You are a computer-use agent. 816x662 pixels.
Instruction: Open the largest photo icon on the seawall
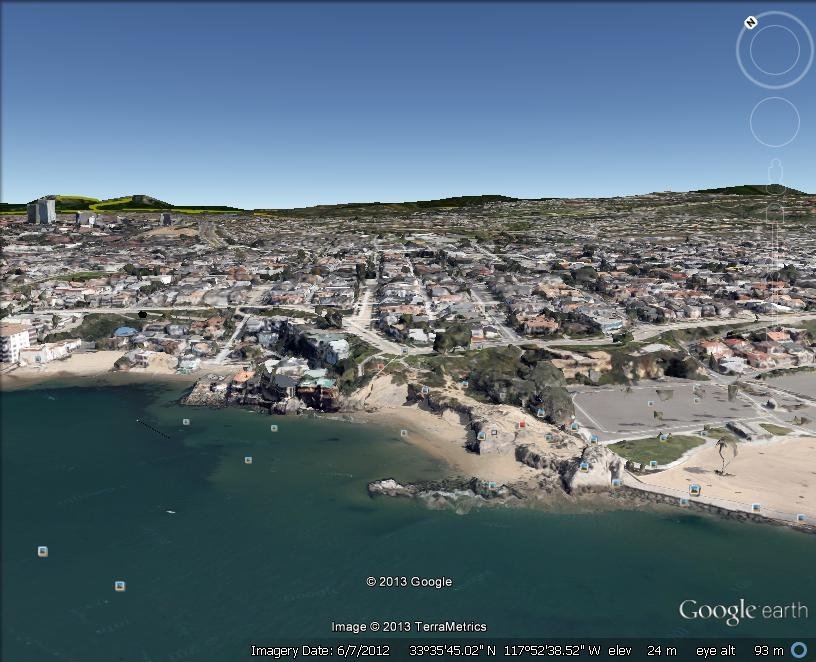[x=695, y=490]
